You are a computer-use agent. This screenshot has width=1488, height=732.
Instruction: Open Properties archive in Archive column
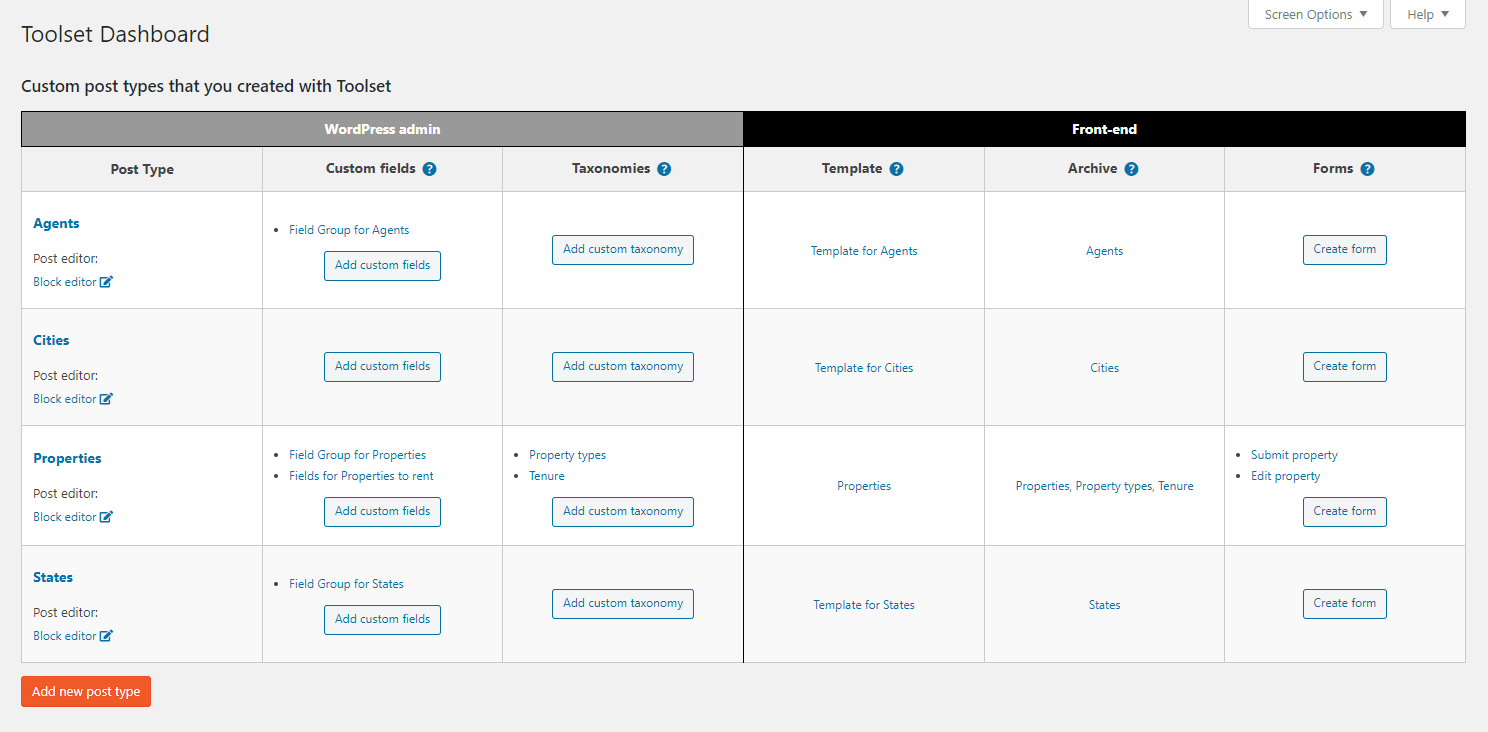[x=1042, y=486]
